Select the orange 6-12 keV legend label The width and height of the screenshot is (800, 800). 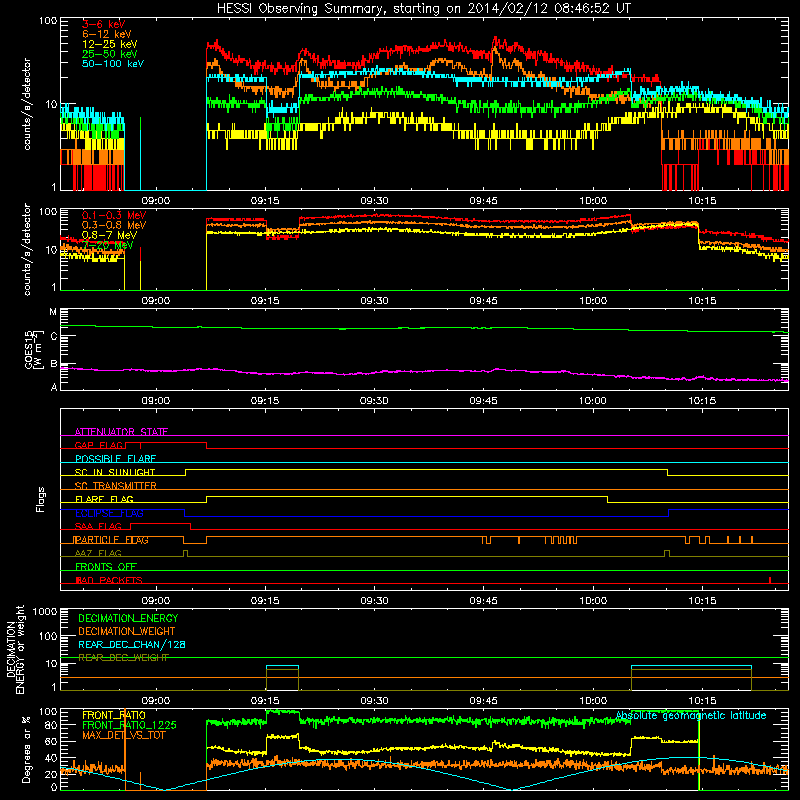(x=107, y=34)
